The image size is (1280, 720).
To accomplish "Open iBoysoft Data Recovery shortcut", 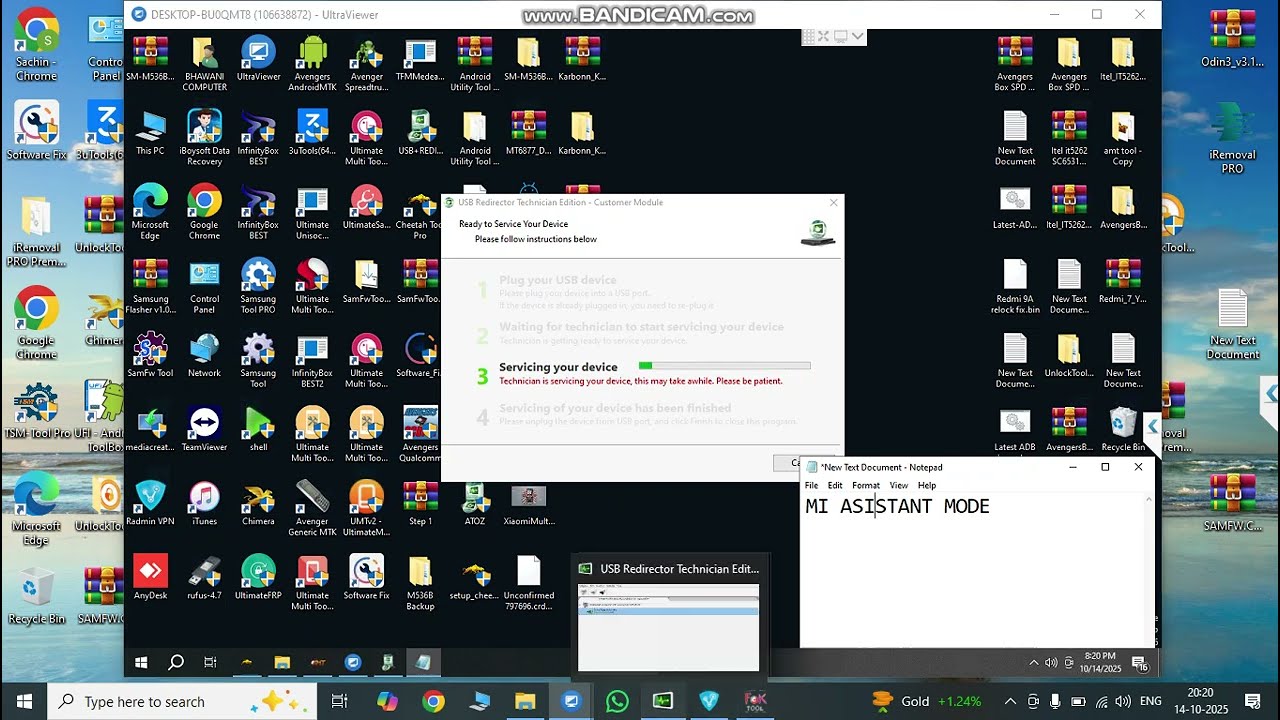I will (x=204, y=138).
